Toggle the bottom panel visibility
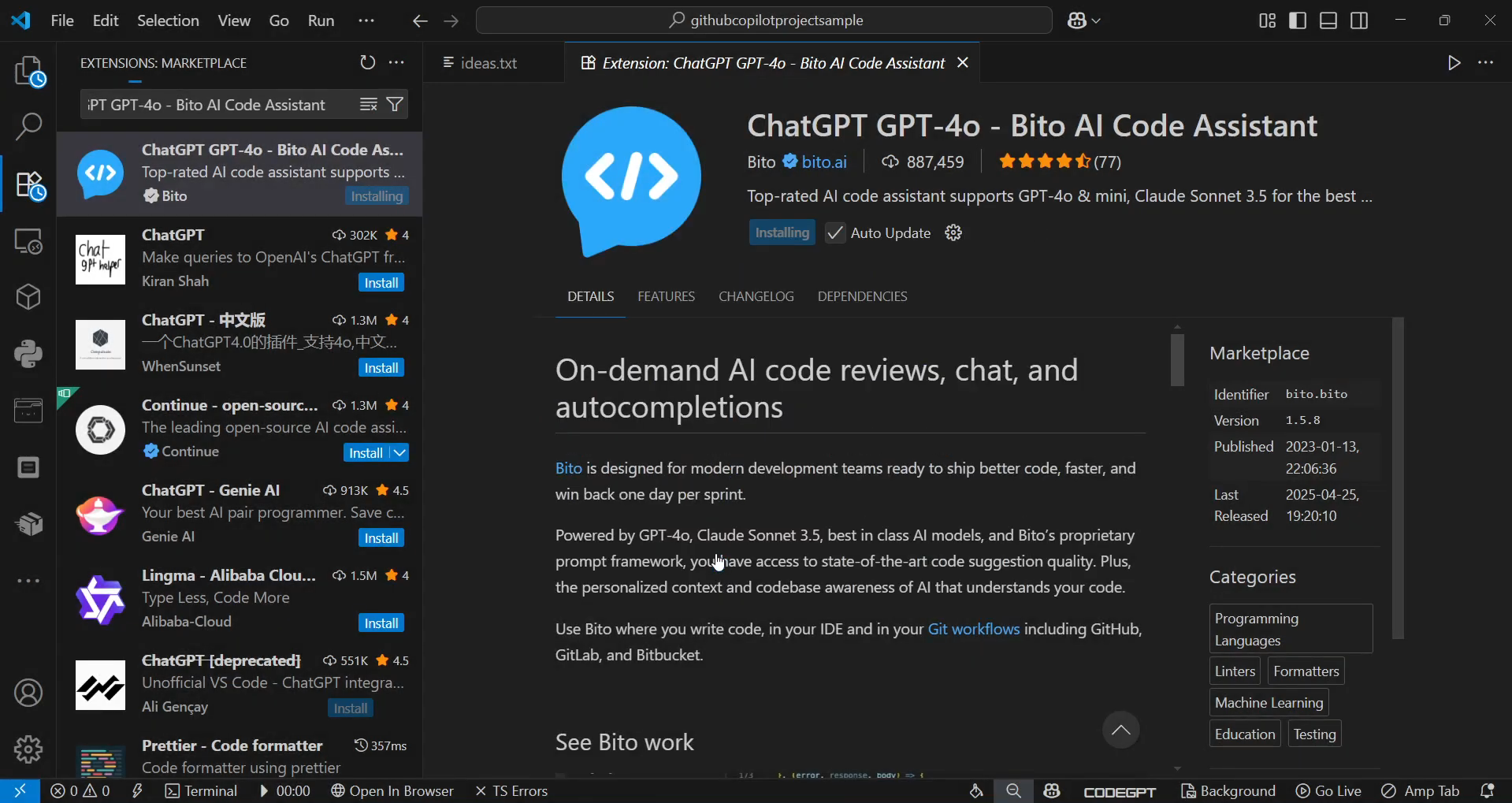 tap(1328, 20)
